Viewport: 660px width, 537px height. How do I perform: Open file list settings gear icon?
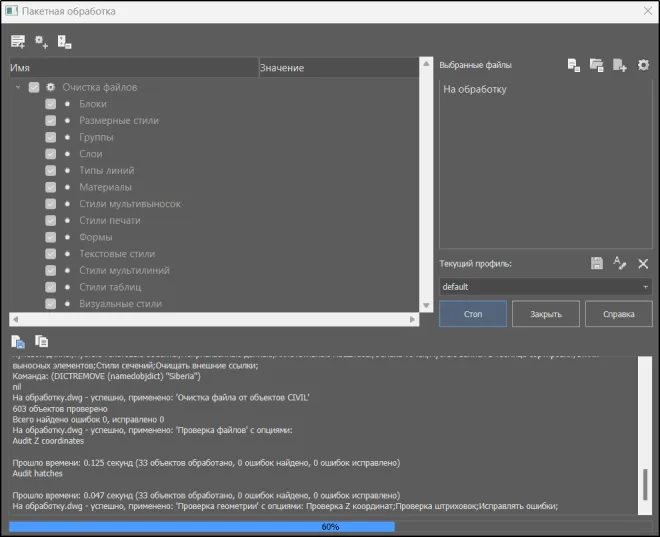click(643, 65)
